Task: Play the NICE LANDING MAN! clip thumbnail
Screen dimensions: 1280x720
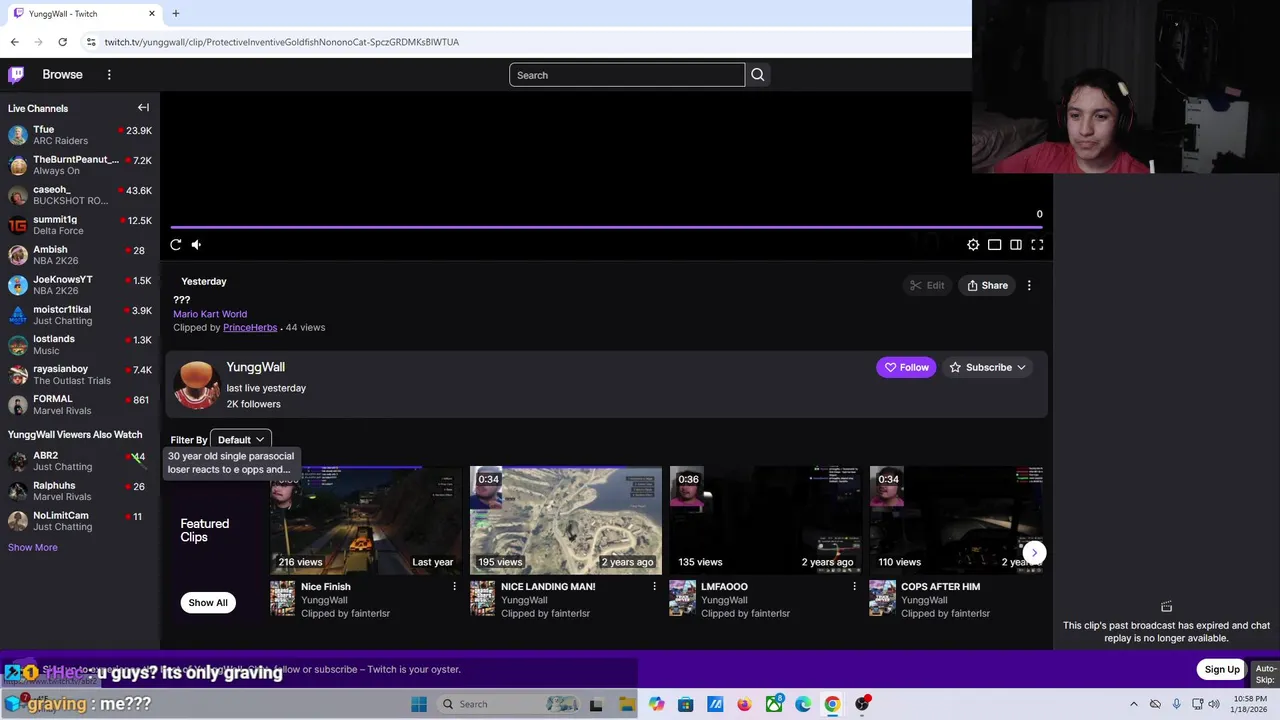Action: [566, 520]
